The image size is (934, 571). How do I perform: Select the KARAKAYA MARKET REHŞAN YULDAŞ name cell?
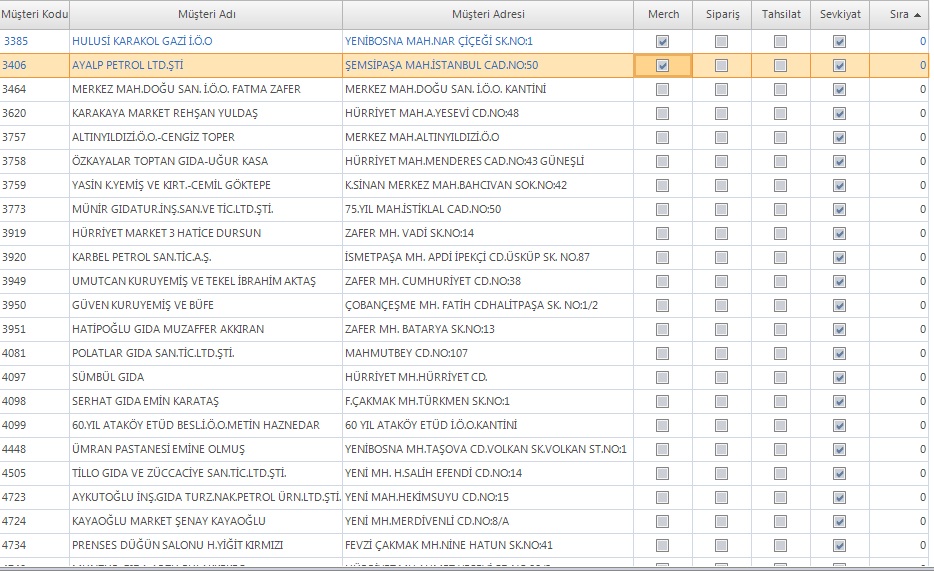(206, 114)
